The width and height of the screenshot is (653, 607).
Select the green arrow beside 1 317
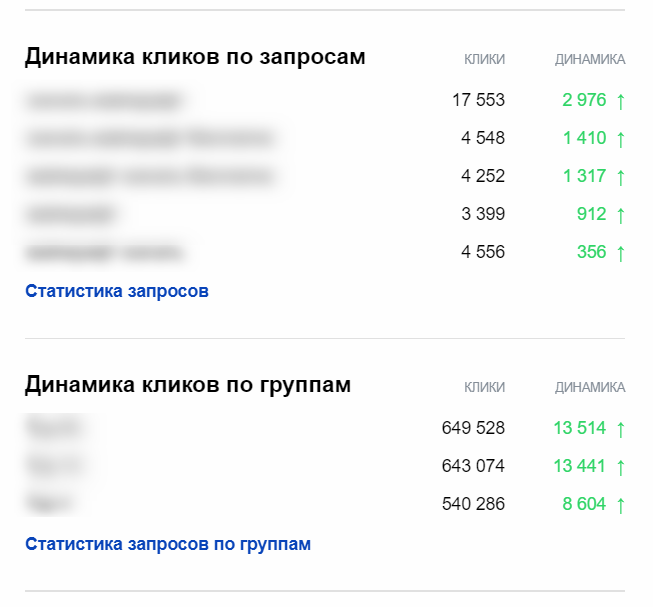[x=620, y=176]
